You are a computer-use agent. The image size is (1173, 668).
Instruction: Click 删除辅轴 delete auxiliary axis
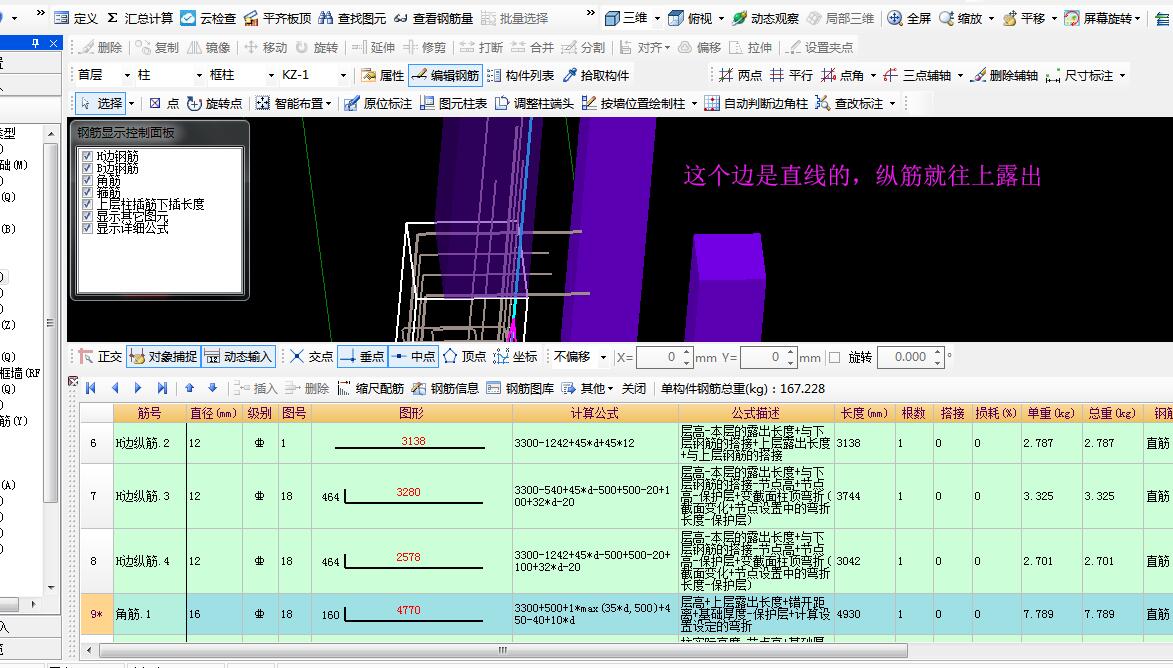[x=1004, y=76]
